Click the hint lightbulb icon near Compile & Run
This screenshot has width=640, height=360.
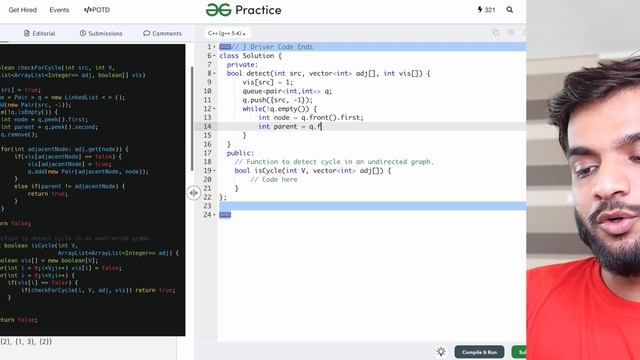441,351
